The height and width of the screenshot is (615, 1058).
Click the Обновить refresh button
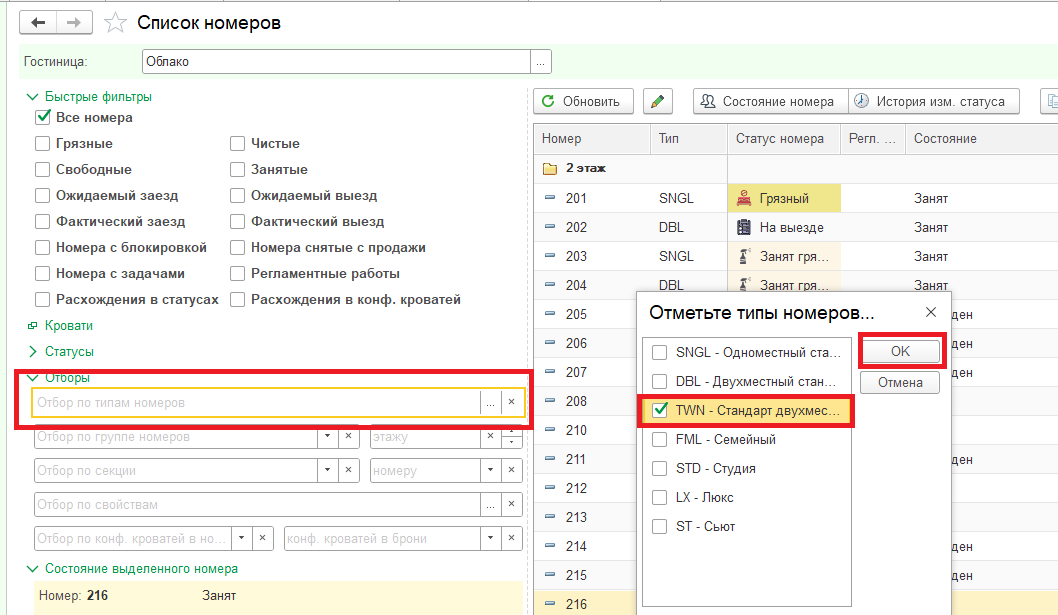click(x=583, y=101)
